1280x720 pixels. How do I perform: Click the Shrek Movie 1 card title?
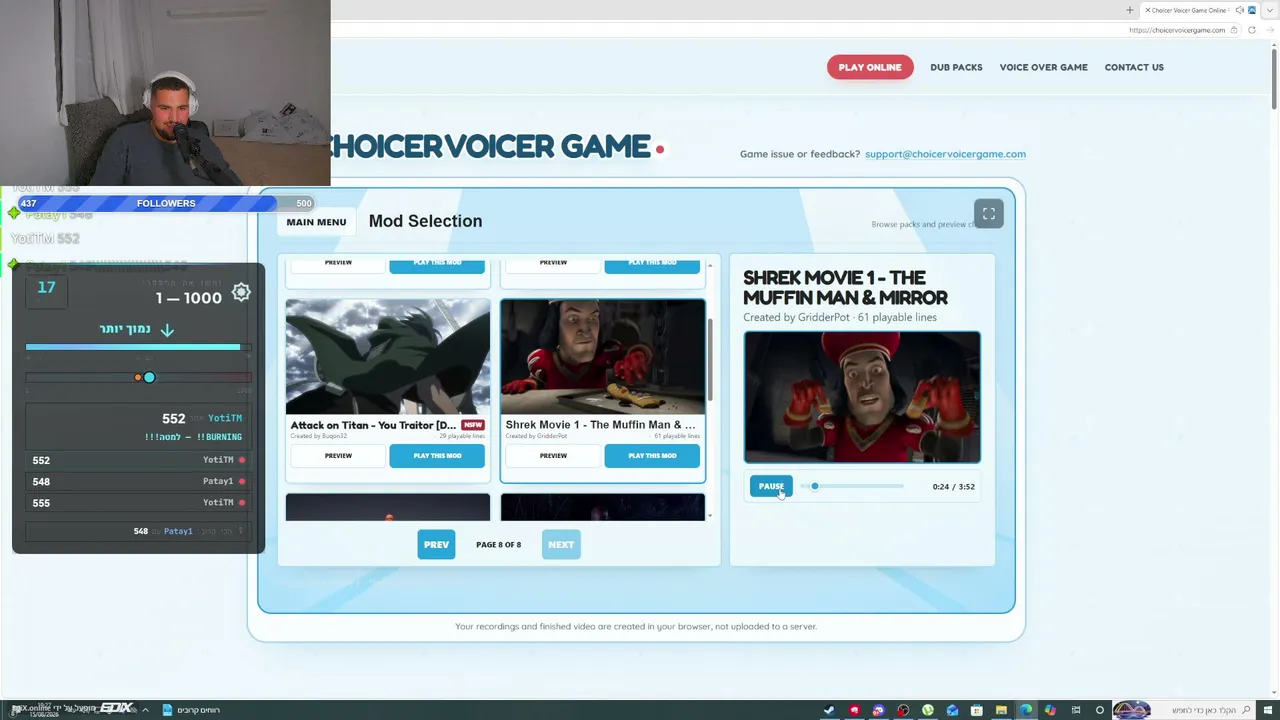600,425
